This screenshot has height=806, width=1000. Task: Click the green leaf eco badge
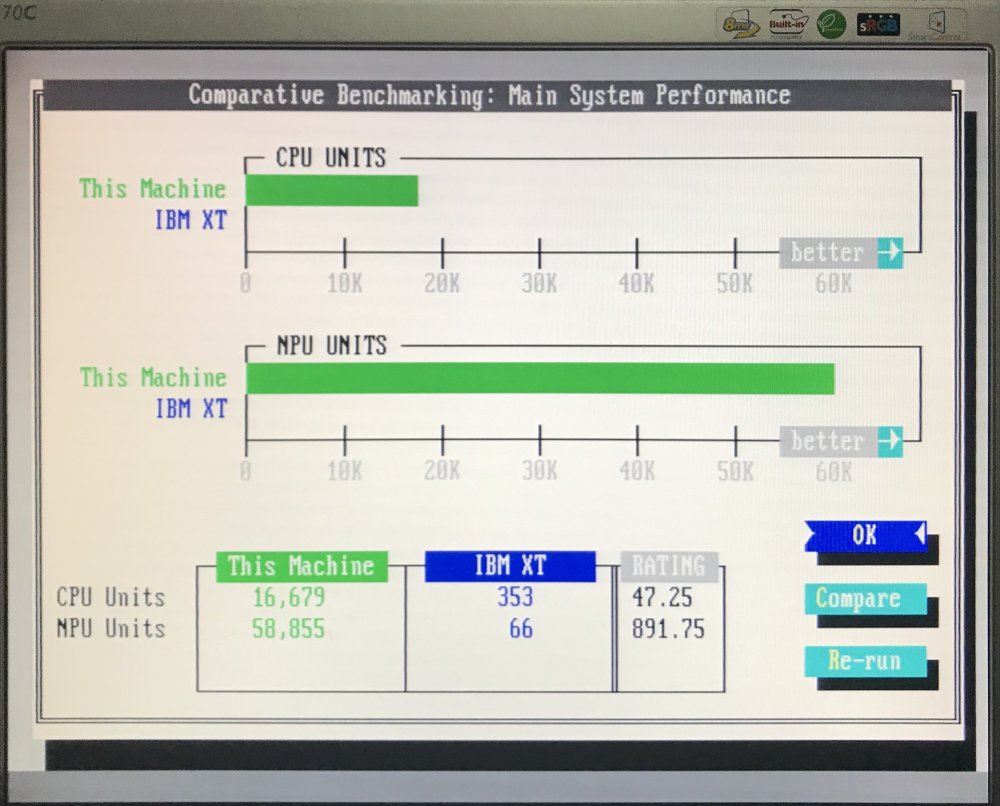(x=831, y=24)
